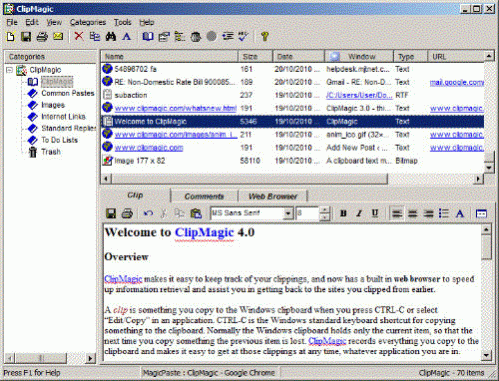The image size is (499, 381).
Task: Insert bullets with the clip editor bullet icon
Action: point(444,213)
